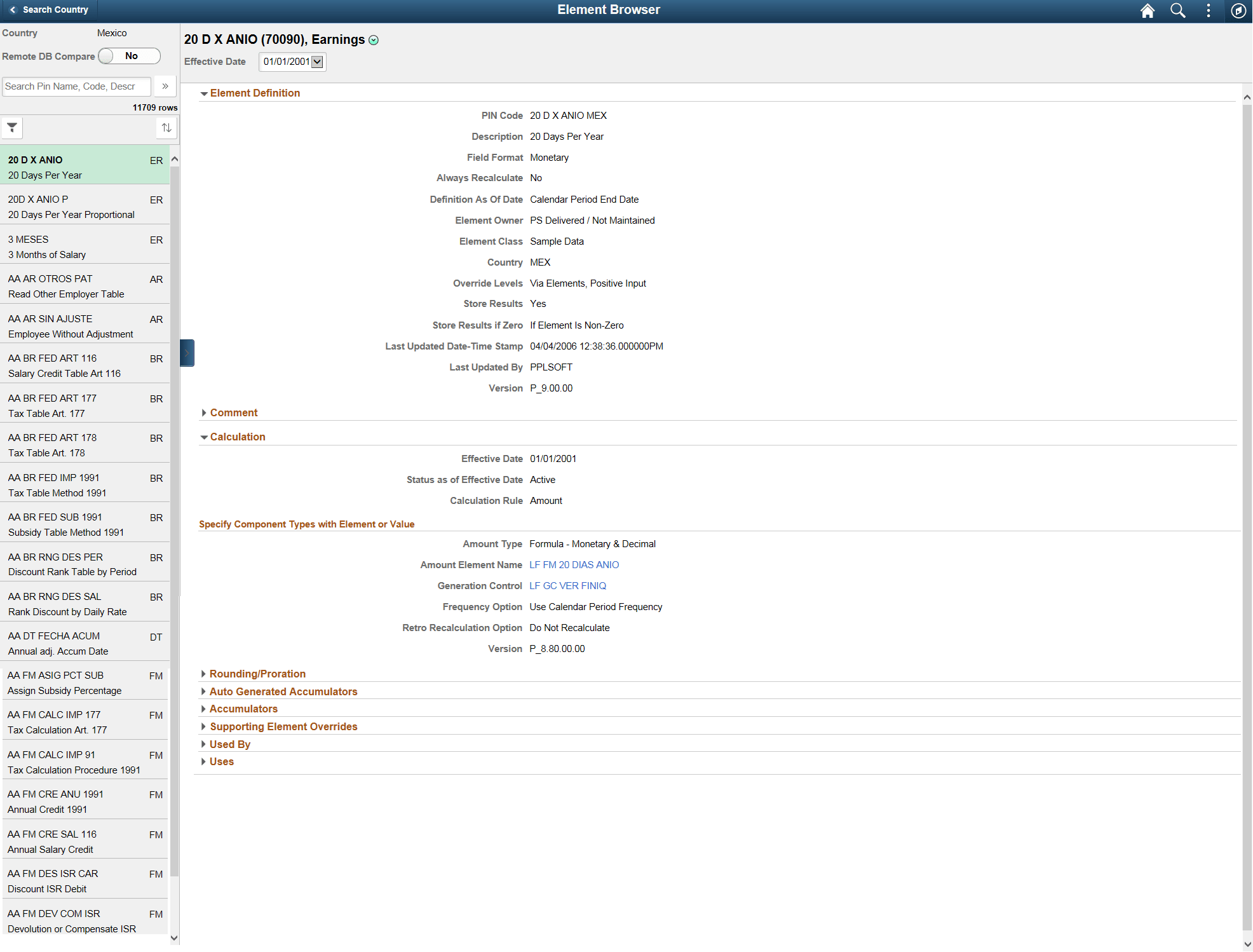This screenshot has height=952, width=1253.
Task: Click the NavBar compass icon
Action: (x=1238, y=11)
